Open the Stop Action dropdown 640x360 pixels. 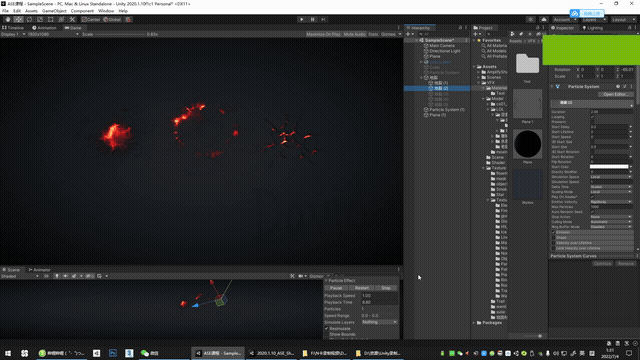pos(611,217)
